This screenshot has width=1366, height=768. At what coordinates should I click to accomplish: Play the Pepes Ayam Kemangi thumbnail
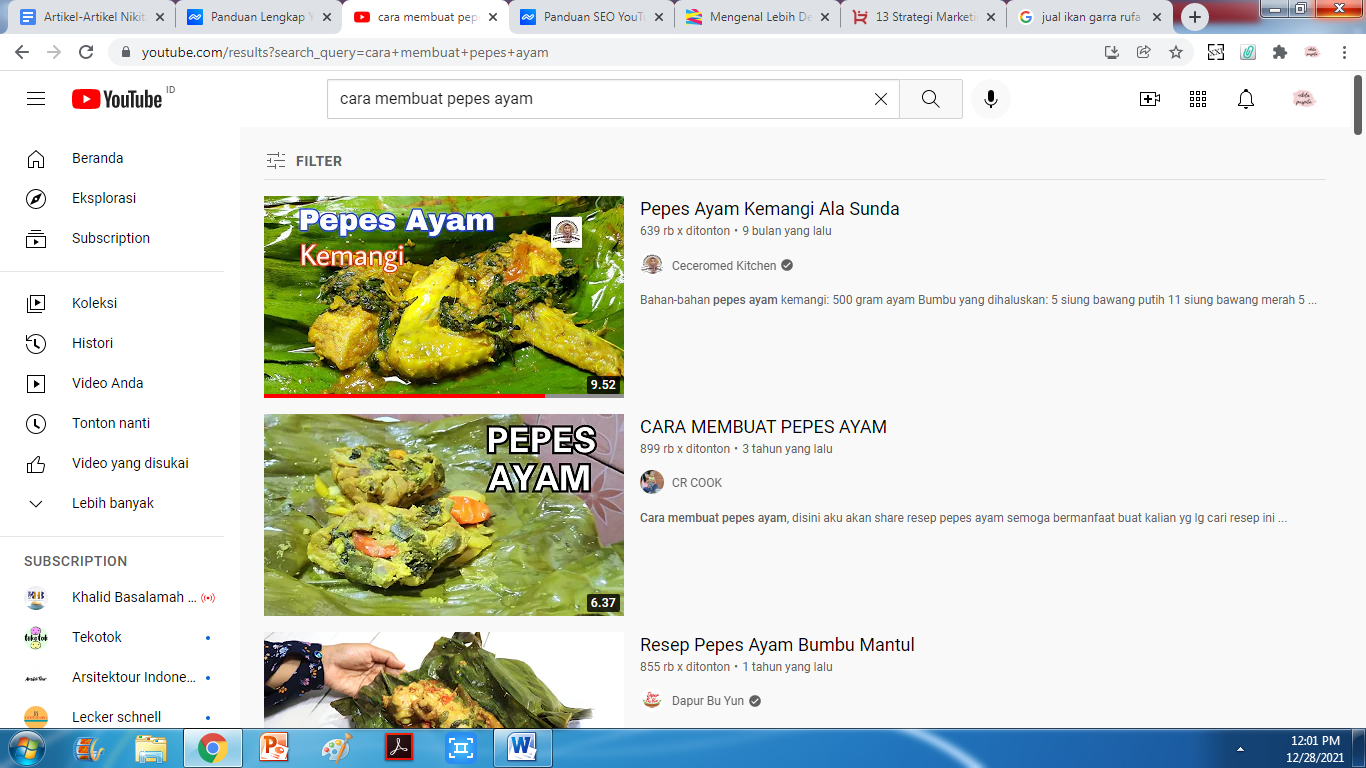[x=444, y=297]
